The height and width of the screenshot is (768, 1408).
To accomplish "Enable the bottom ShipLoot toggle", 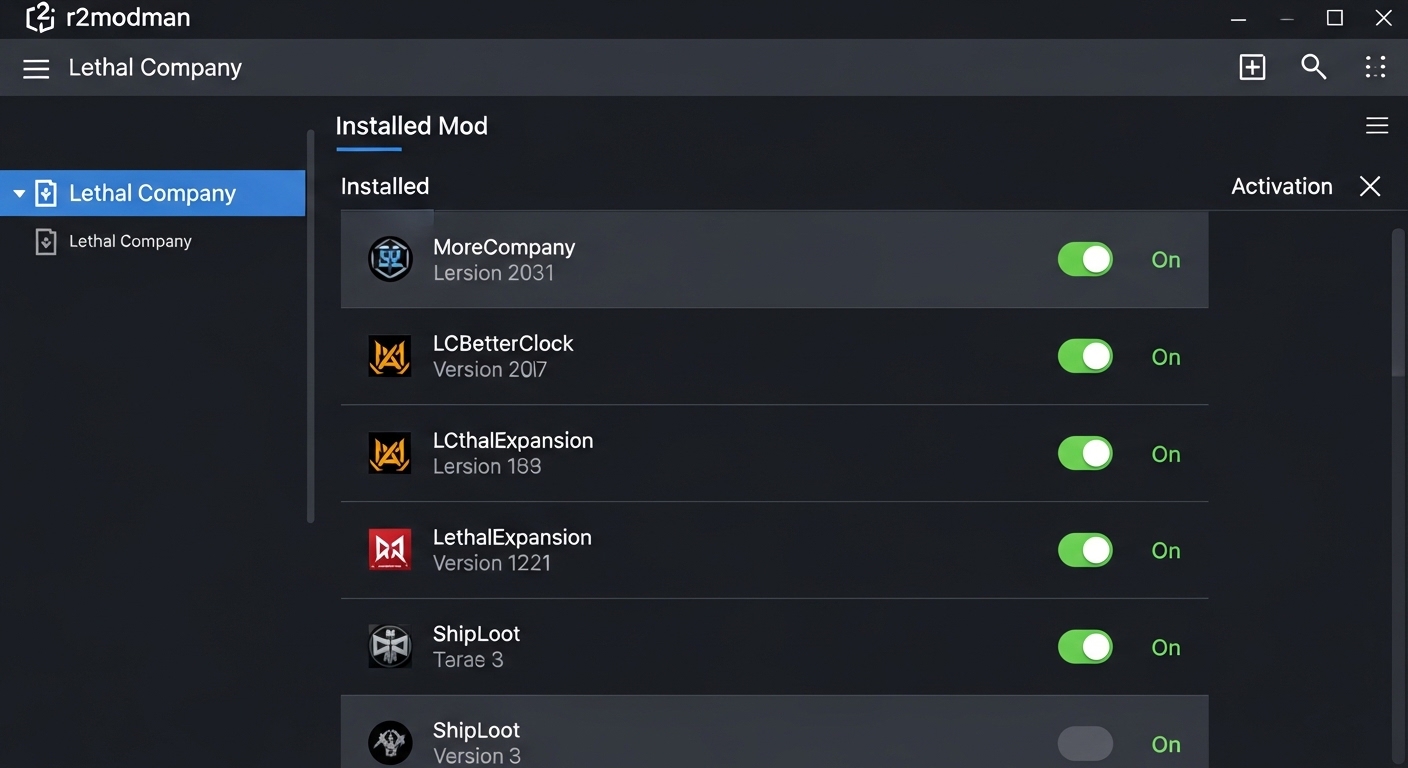I will pyautogui.click(x=1085, y=744).
